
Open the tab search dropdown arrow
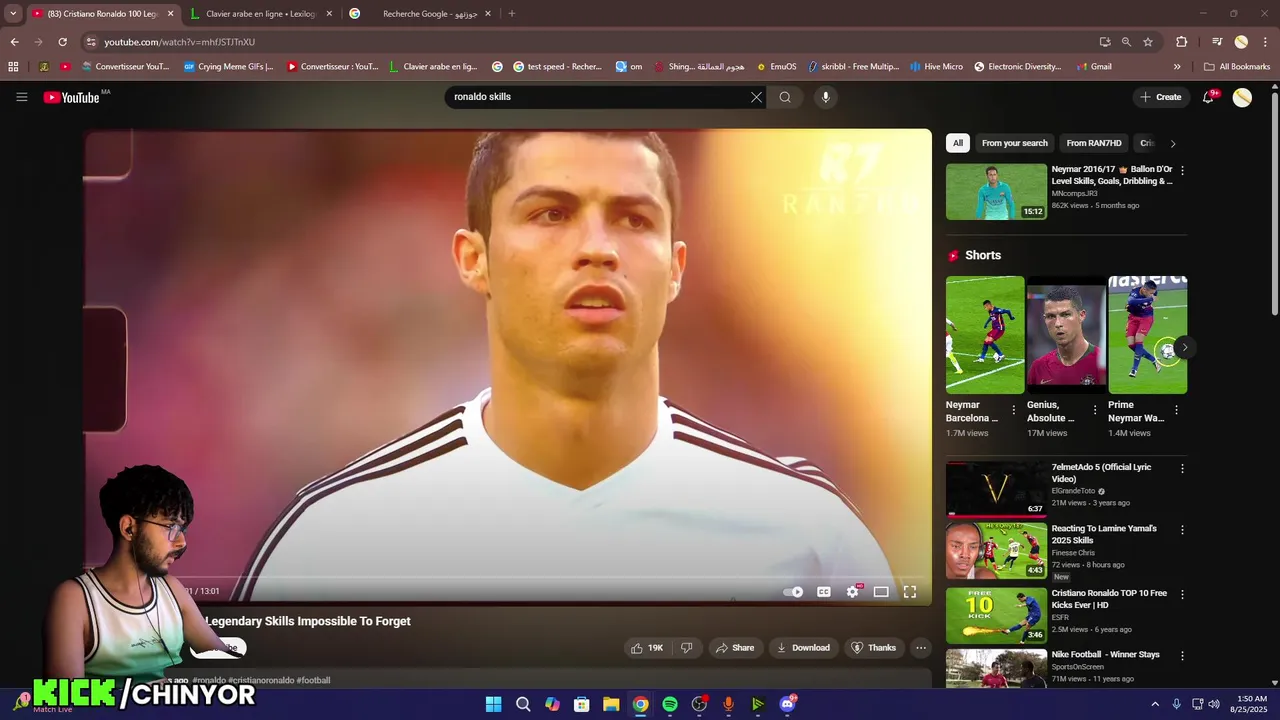tap(13, 14)
